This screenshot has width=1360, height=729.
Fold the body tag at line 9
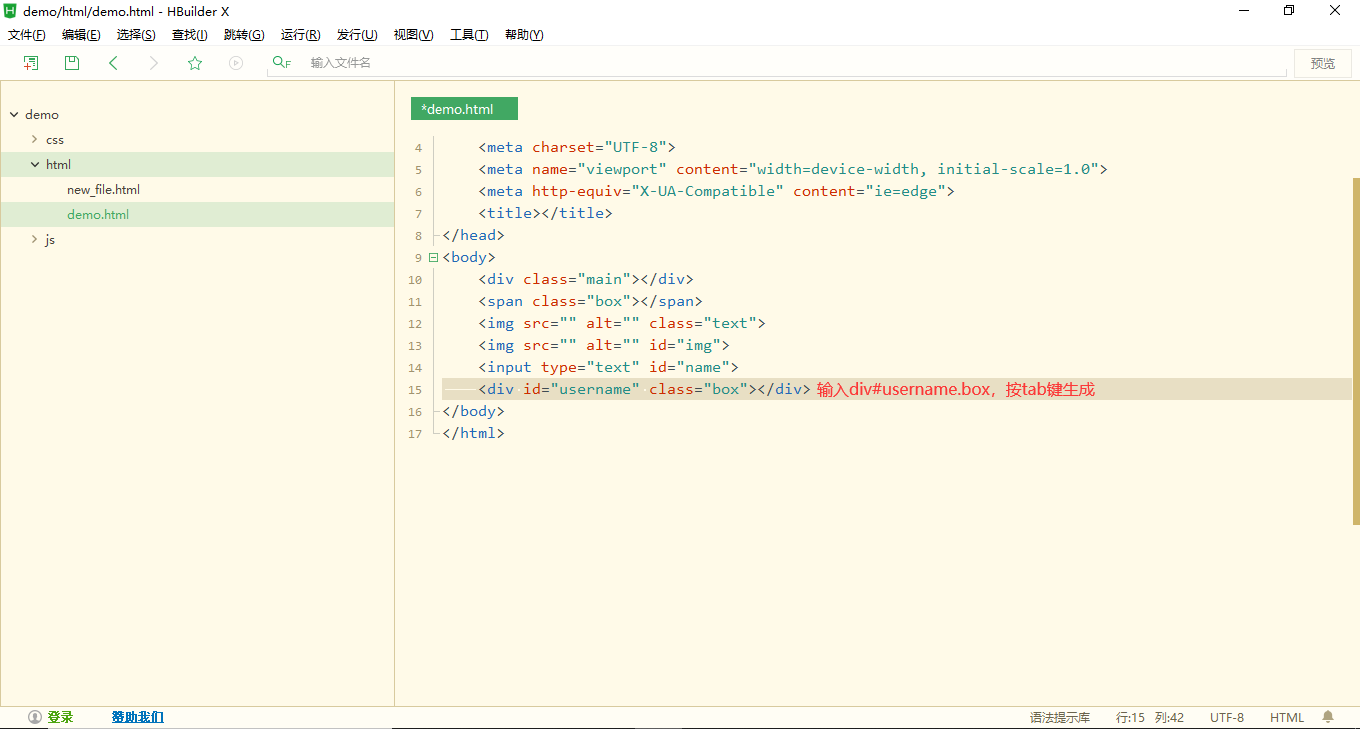[x=433, y=257]
